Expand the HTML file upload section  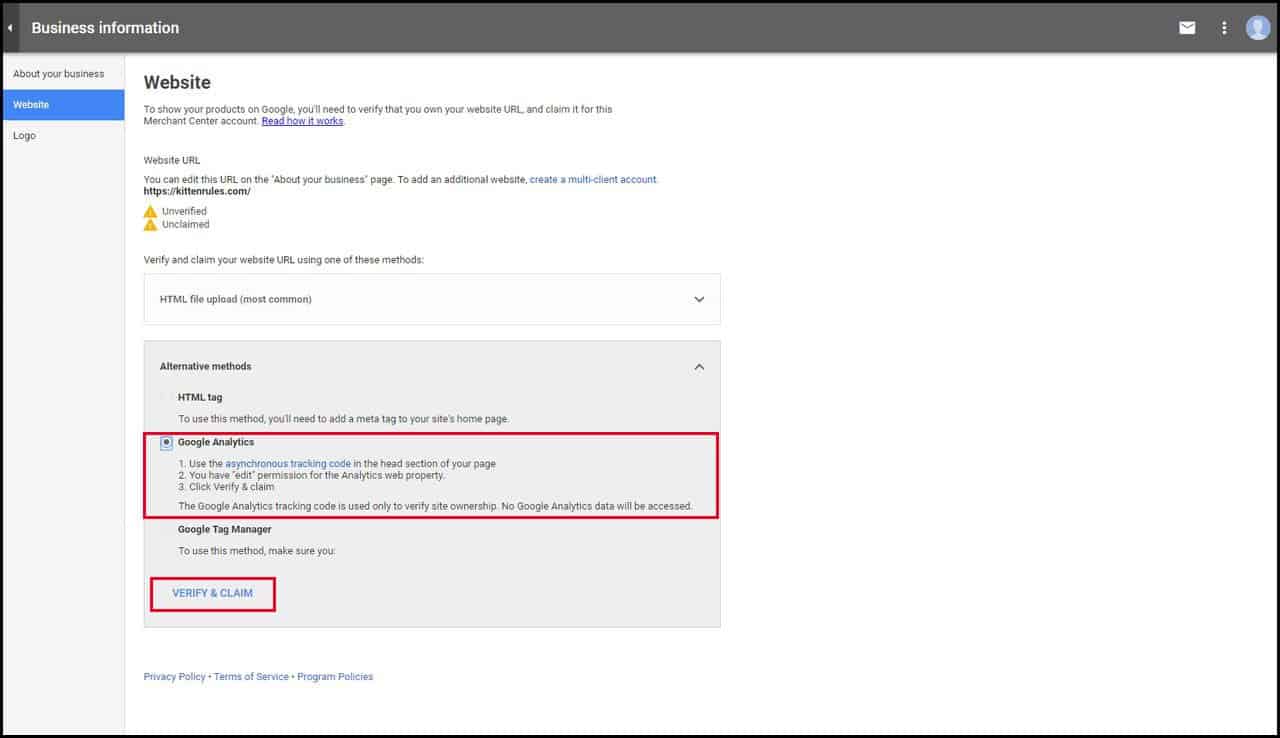(699, 299)
